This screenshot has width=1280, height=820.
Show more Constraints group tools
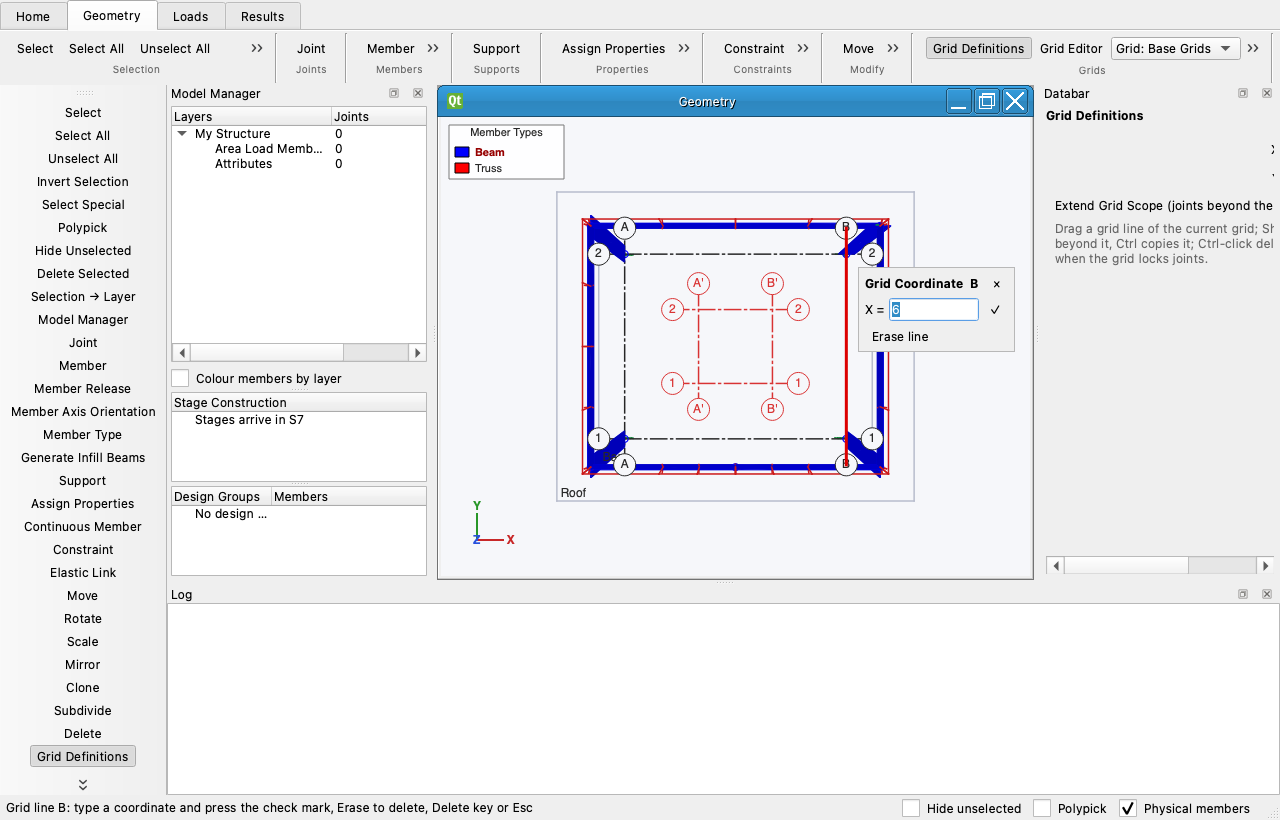(804, 48)
